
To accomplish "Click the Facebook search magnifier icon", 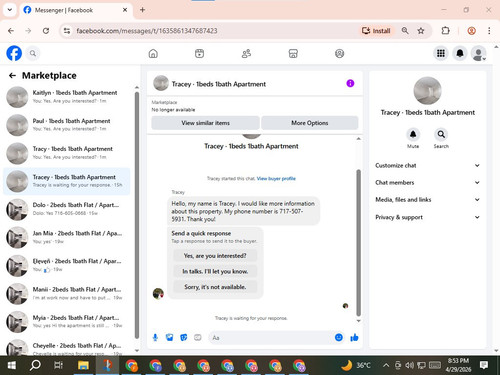I will point(33,53).
